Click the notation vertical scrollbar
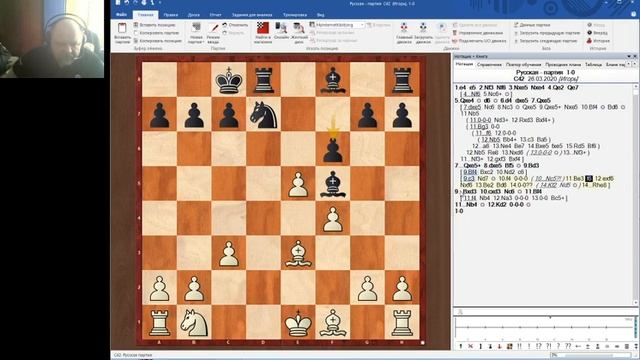640x360 pixels. pyautogui.click(x=636, y=194)
